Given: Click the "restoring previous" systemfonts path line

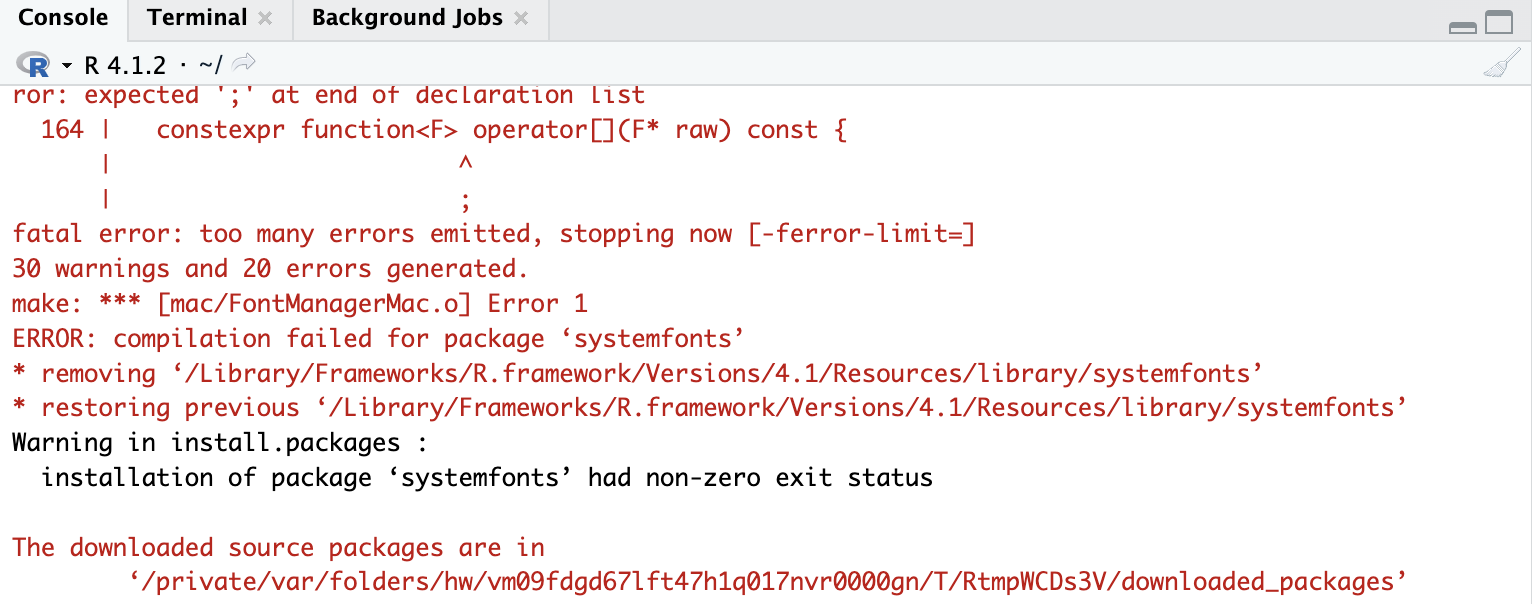Looking at the screenshot, I should coord(709,407).
